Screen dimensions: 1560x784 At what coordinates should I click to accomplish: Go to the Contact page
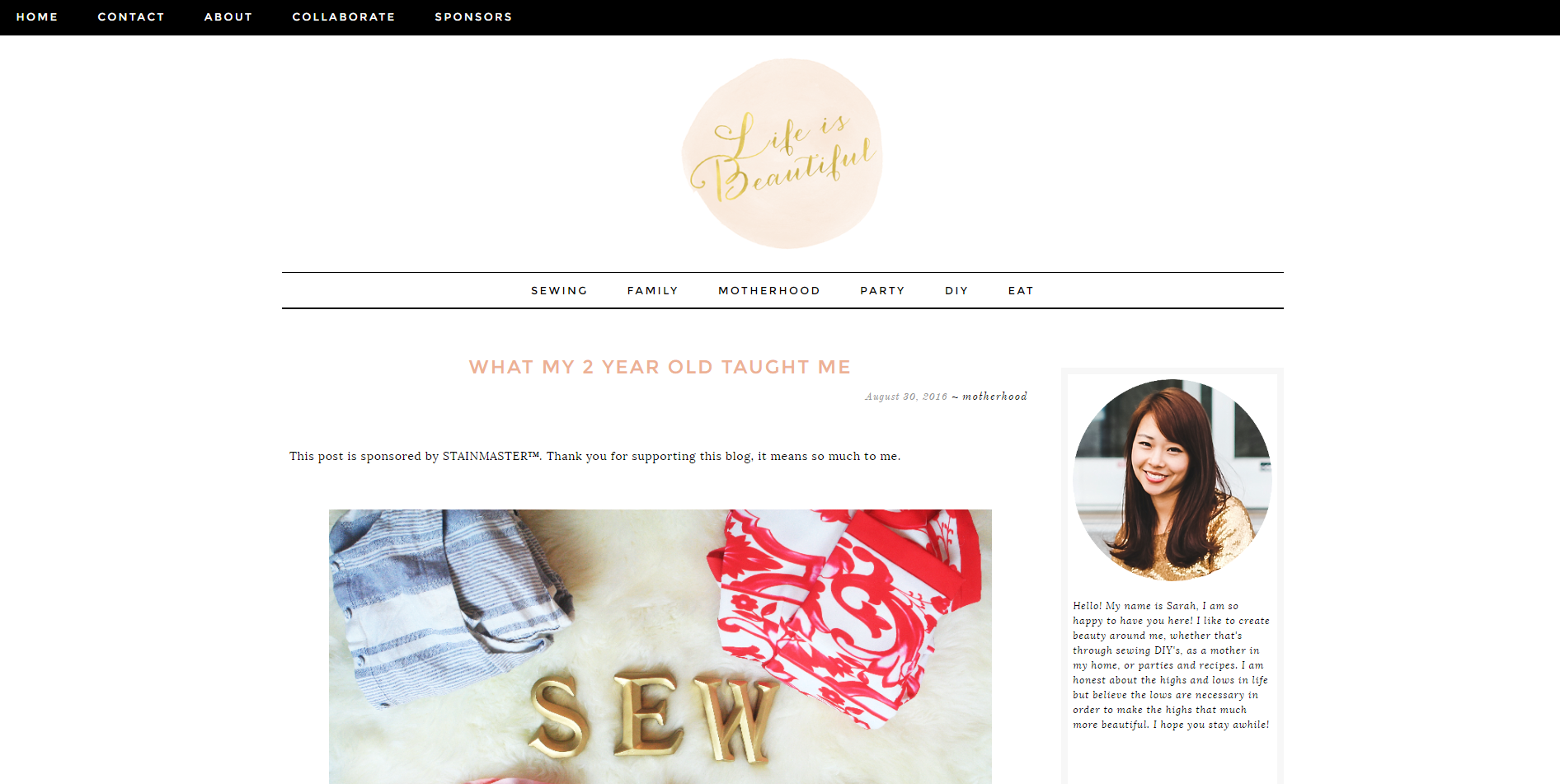(x=131, y=16)
